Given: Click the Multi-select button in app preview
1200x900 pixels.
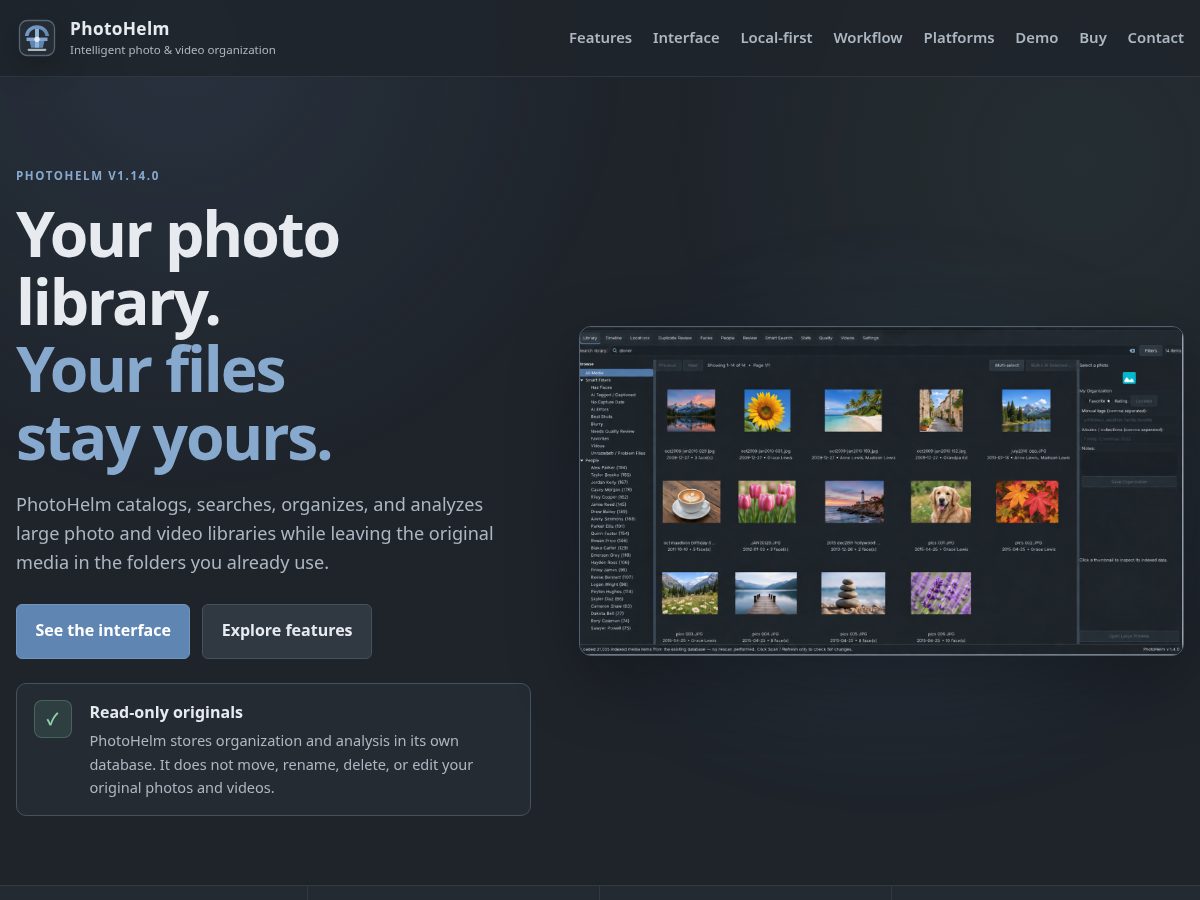Looking at the screenshot, I should pos(1006,365).
